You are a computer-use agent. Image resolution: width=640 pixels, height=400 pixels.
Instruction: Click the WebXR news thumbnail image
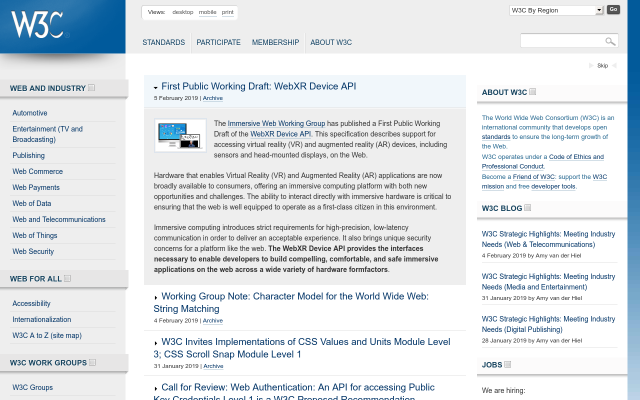(180, 136)
